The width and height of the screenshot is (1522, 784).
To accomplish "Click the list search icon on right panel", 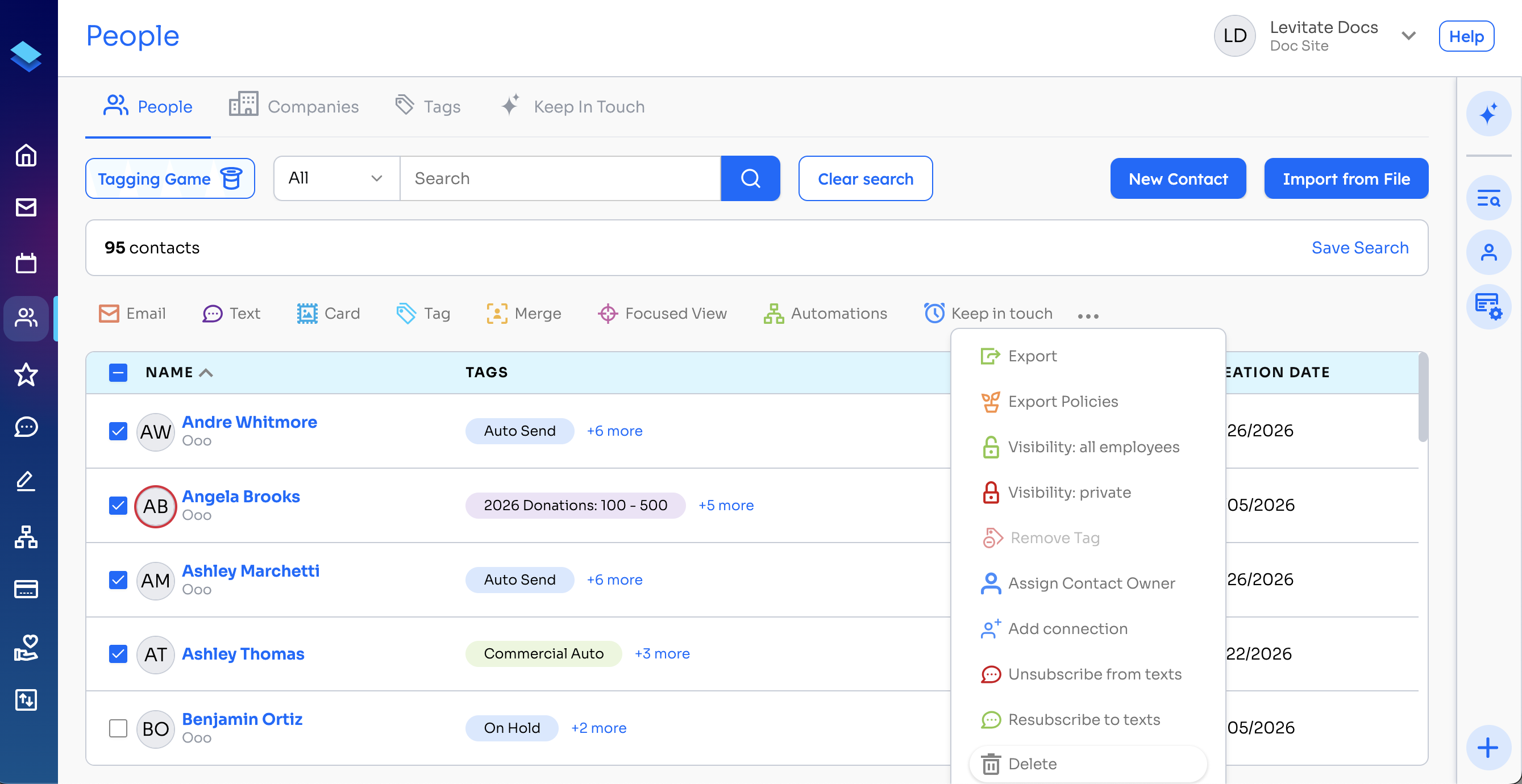I will [1488, 198].
